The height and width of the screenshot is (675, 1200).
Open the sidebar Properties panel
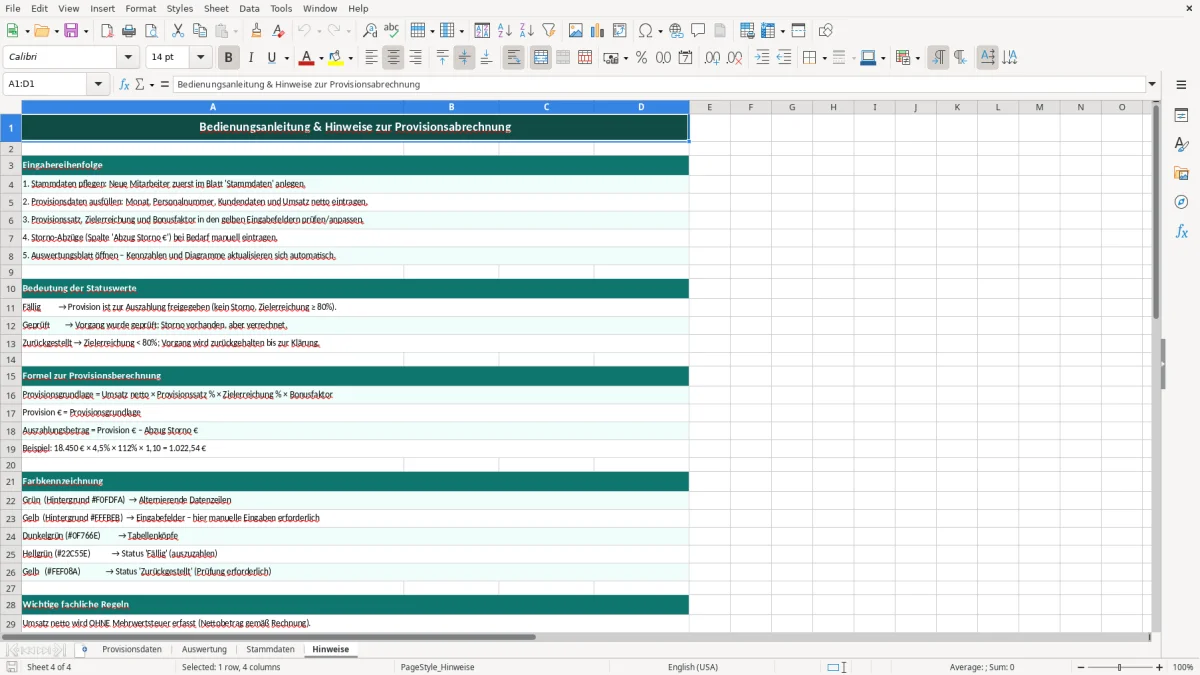pyautogui.click(x=1181, y=116)
